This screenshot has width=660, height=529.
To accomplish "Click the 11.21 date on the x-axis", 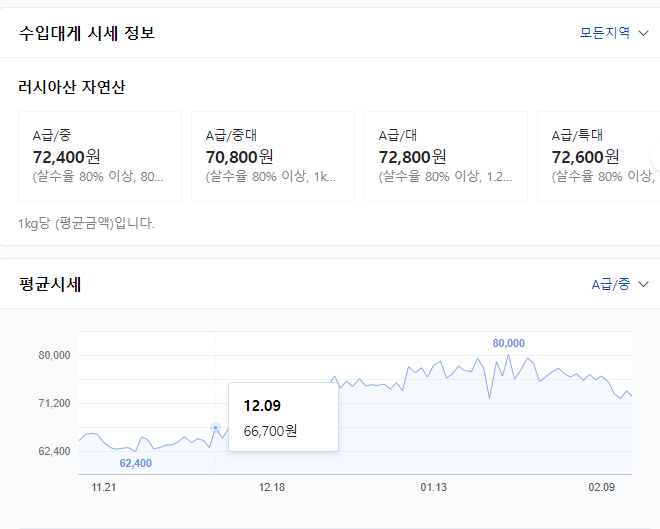I will 104,487.
